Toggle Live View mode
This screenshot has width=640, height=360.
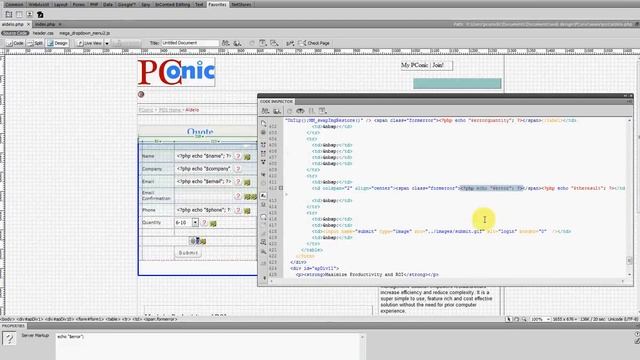click(x=90, y=43)
